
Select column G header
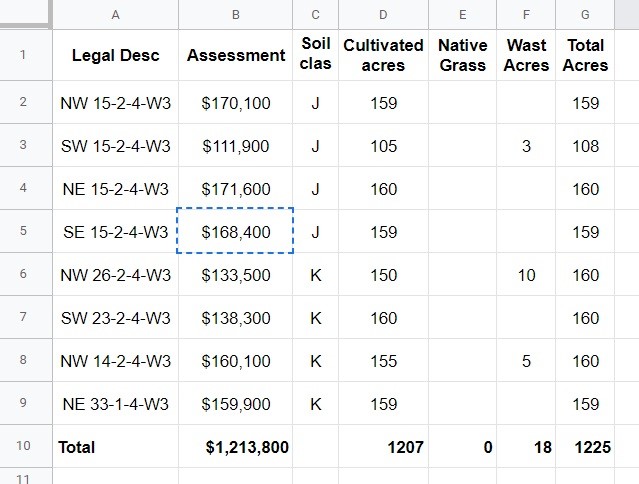tap(585, 15)
